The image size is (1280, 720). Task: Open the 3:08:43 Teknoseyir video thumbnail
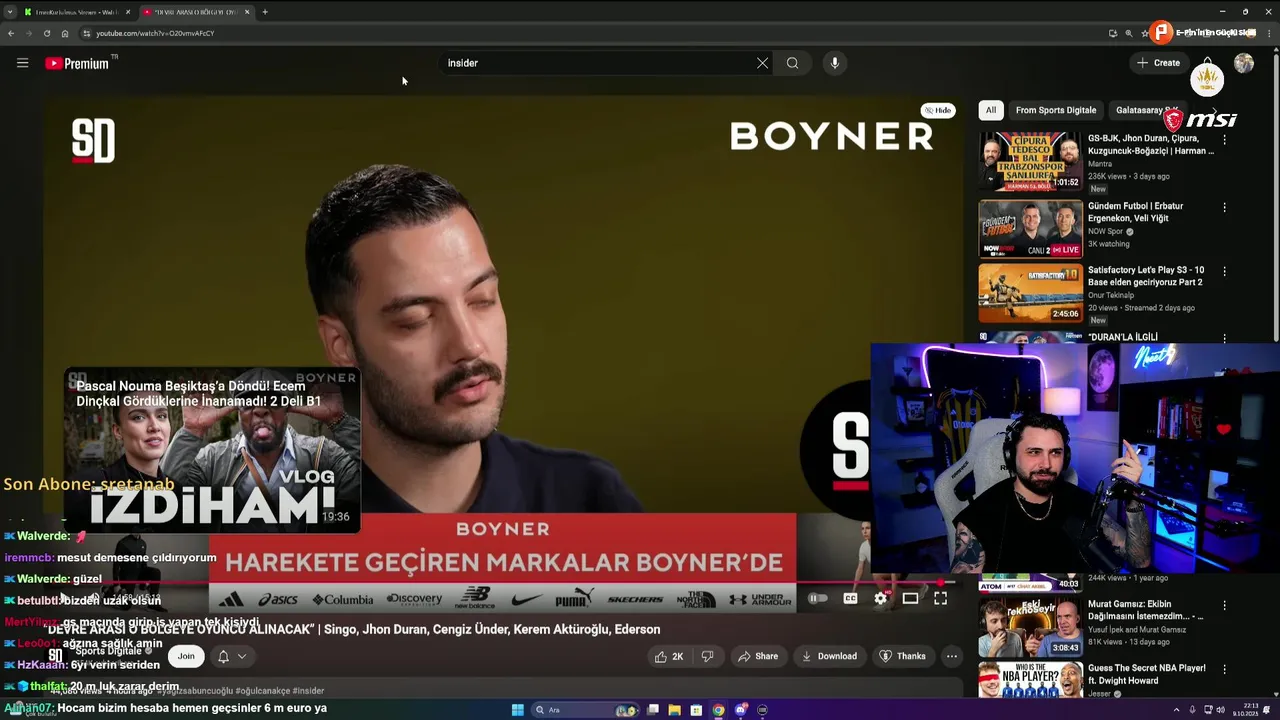(x=1030, y=626)
